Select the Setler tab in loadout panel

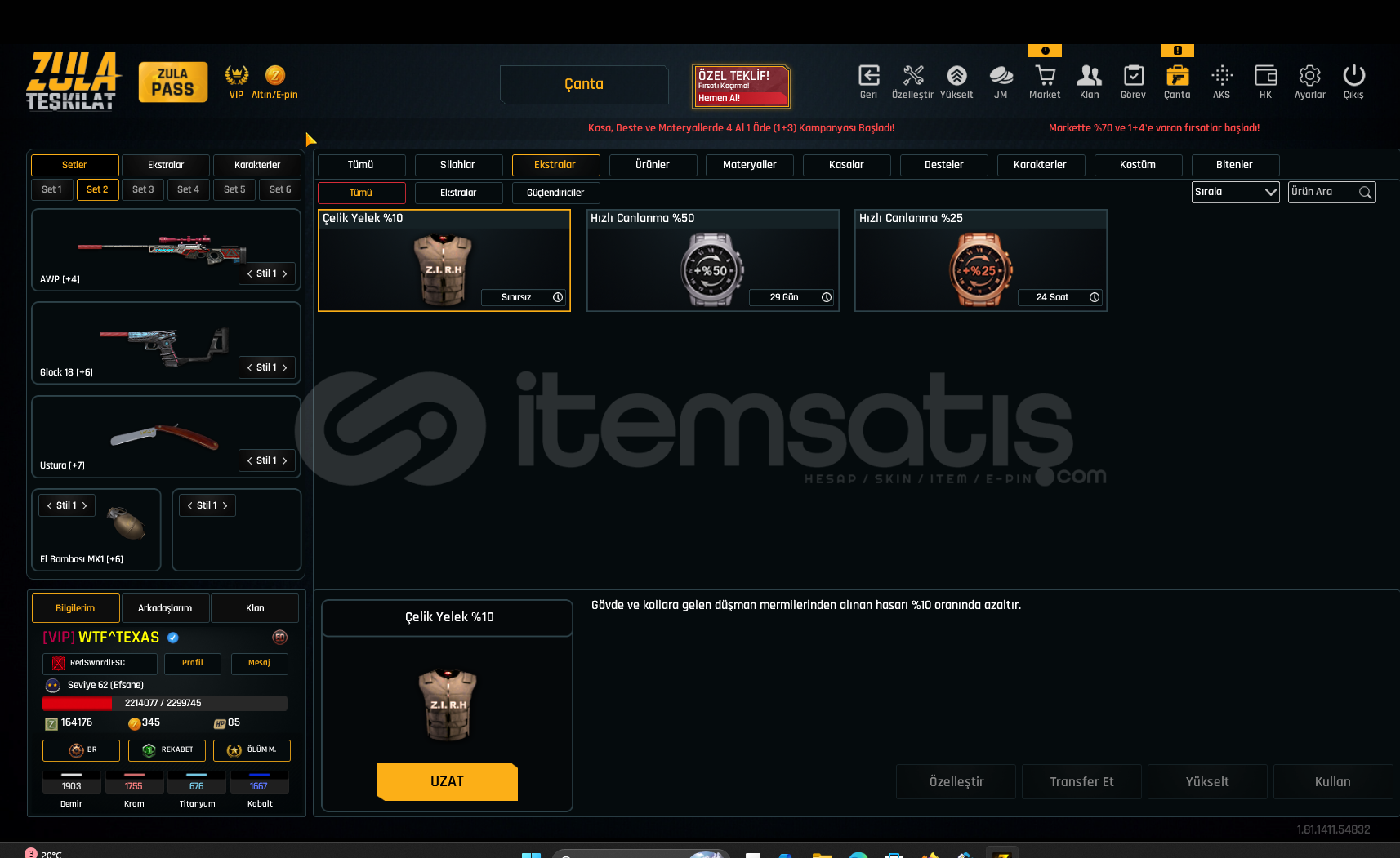click(x=74, y=165)
